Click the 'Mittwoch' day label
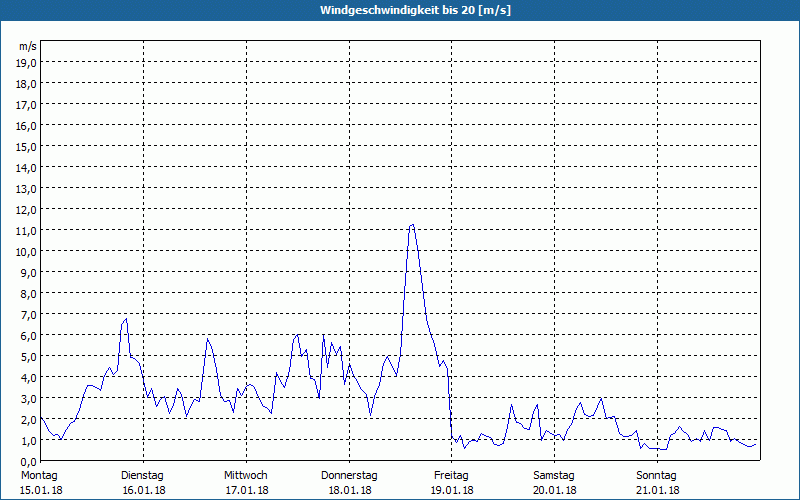 (x=245, y=476)
